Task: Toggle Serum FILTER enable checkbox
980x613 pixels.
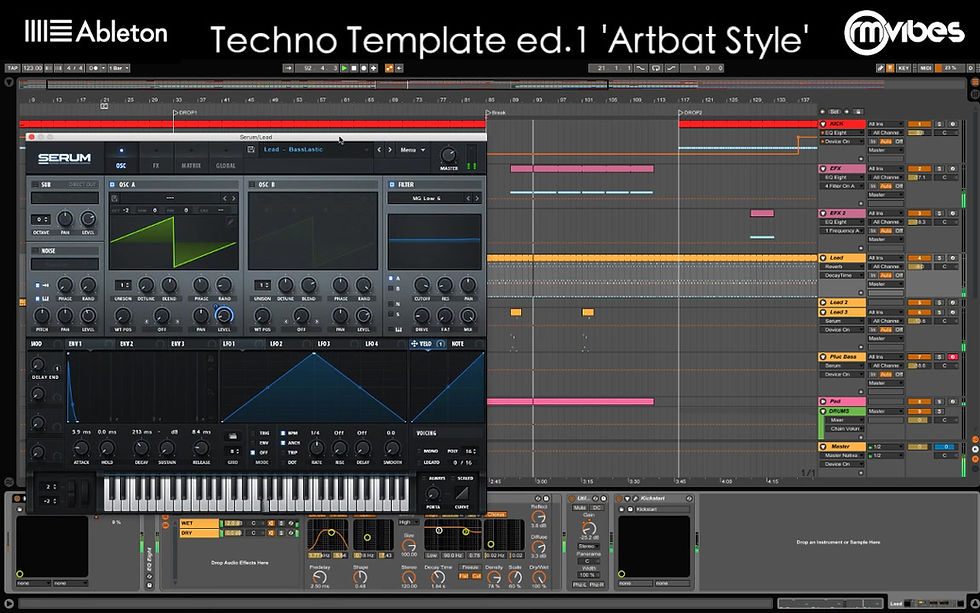Action: 392,184
